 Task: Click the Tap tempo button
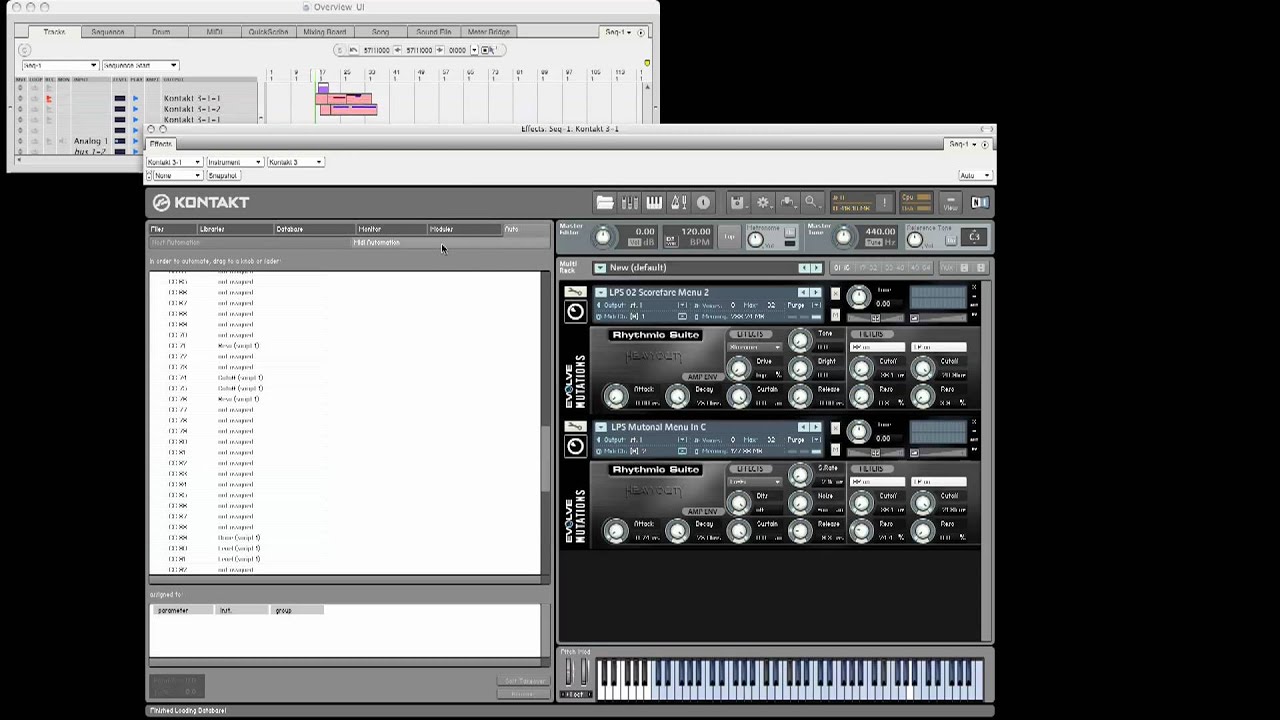point(729,238)
